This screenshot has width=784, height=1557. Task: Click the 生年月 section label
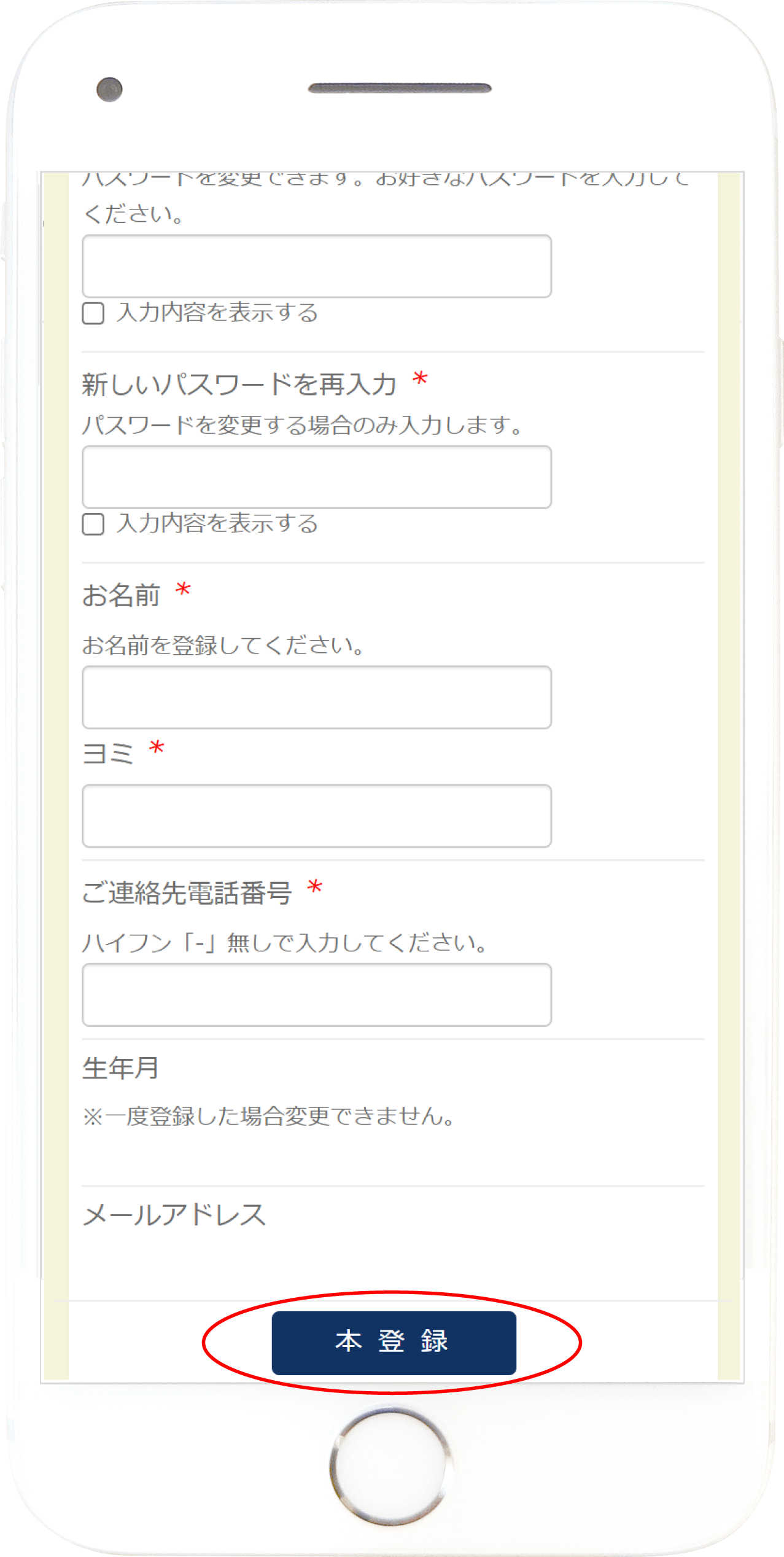(x=121, y=1069)
